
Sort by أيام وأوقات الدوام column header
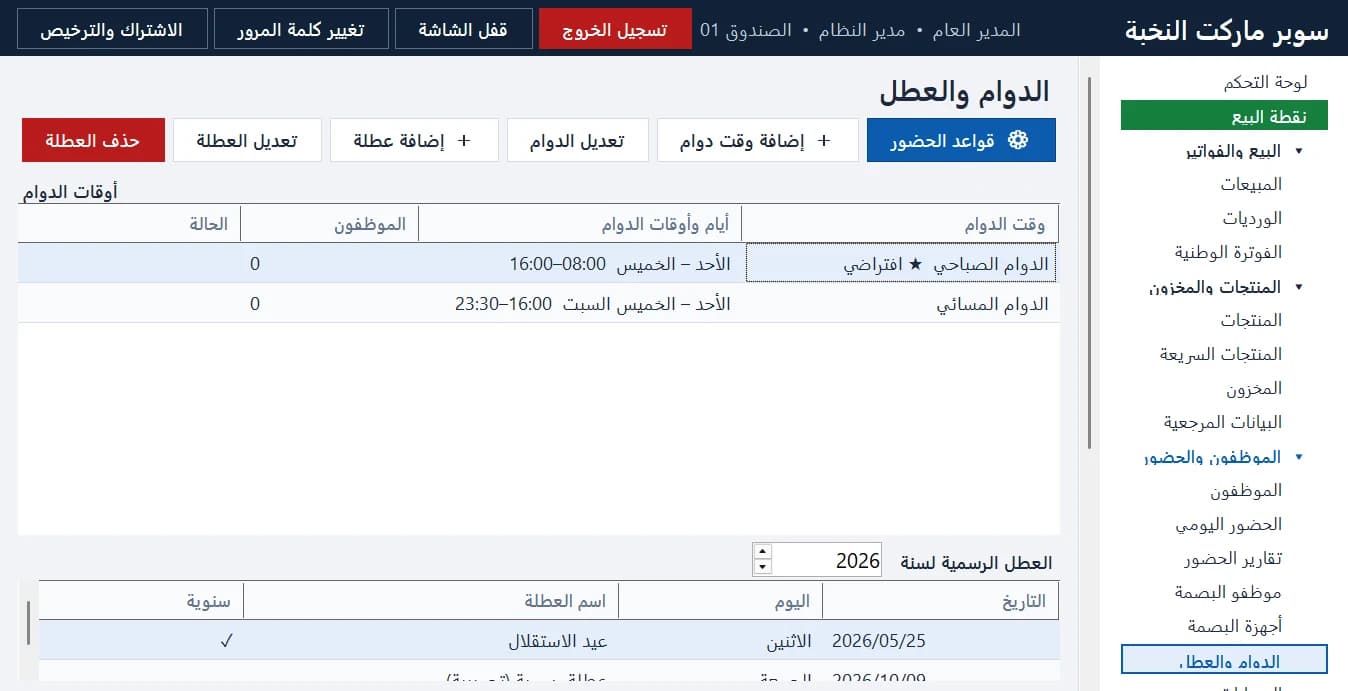580,224
